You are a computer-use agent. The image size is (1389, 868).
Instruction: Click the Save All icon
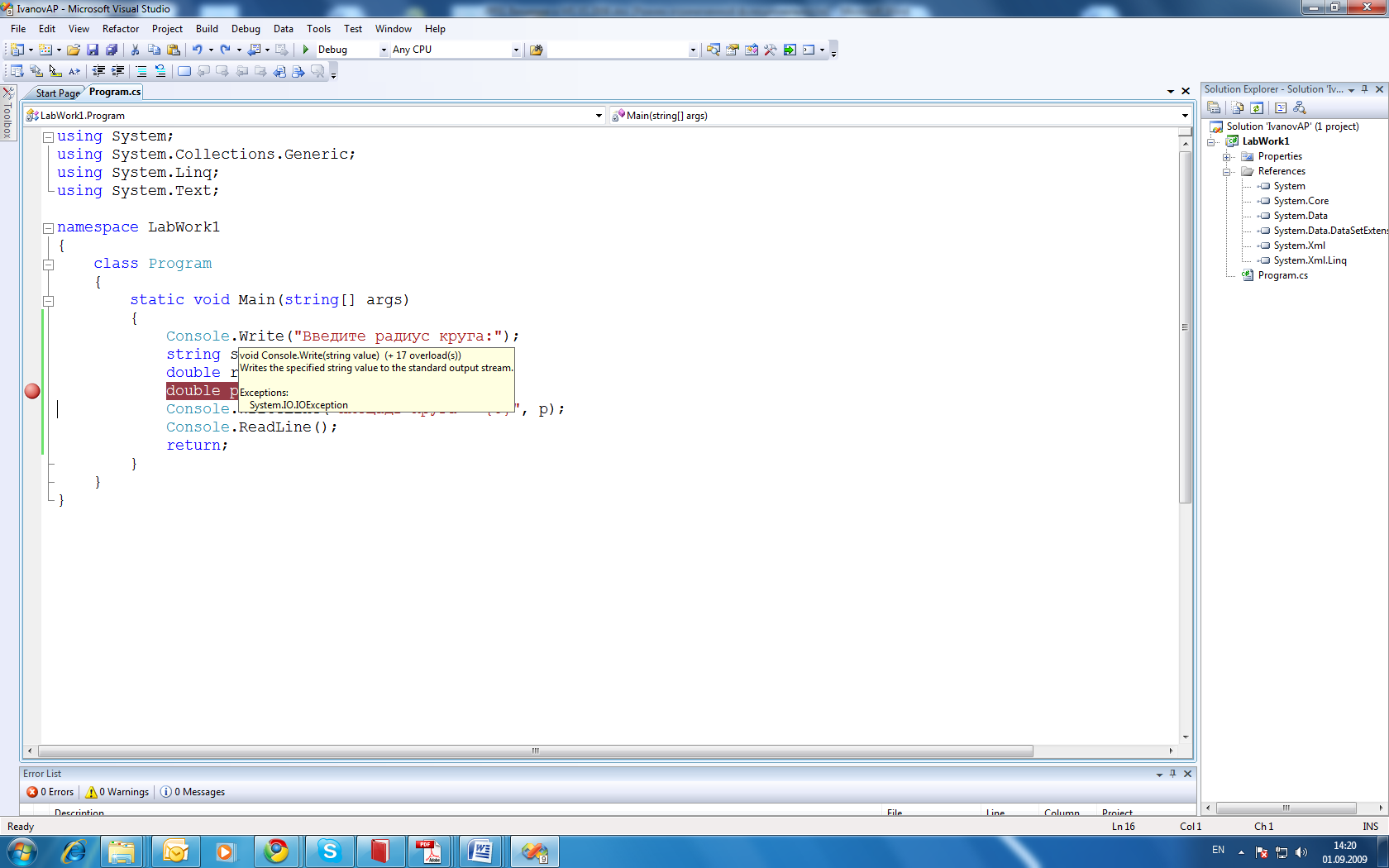click(x=112, y=50)
